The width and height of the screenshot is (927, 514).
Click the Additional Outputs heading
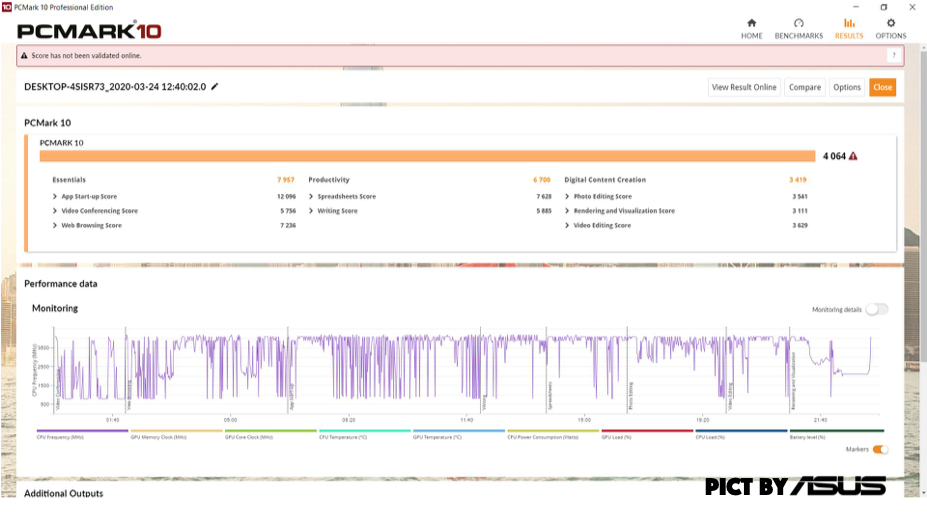(63, 493)
